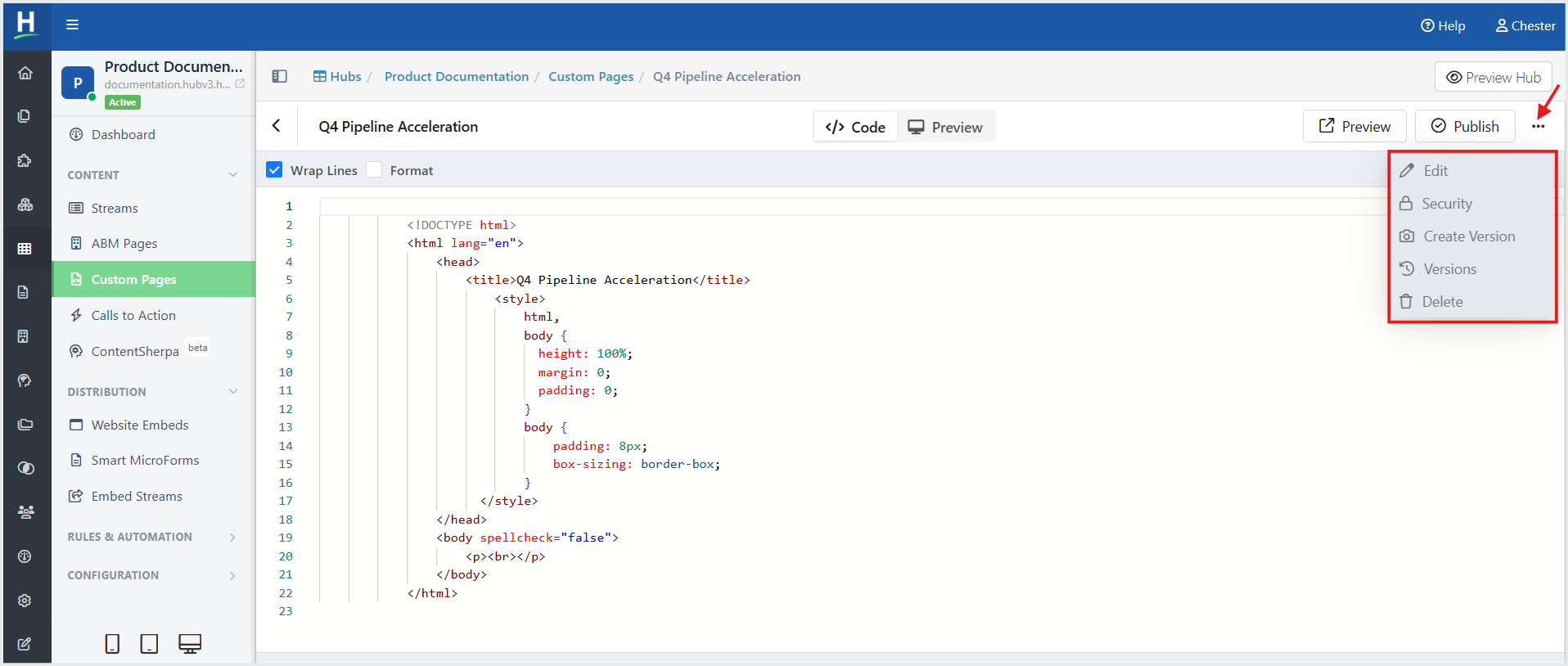Click the puzzle piece icon in left rail
Image resolution: width=1568 pixels, height=666 pixels.
click(x=25, y=160)
